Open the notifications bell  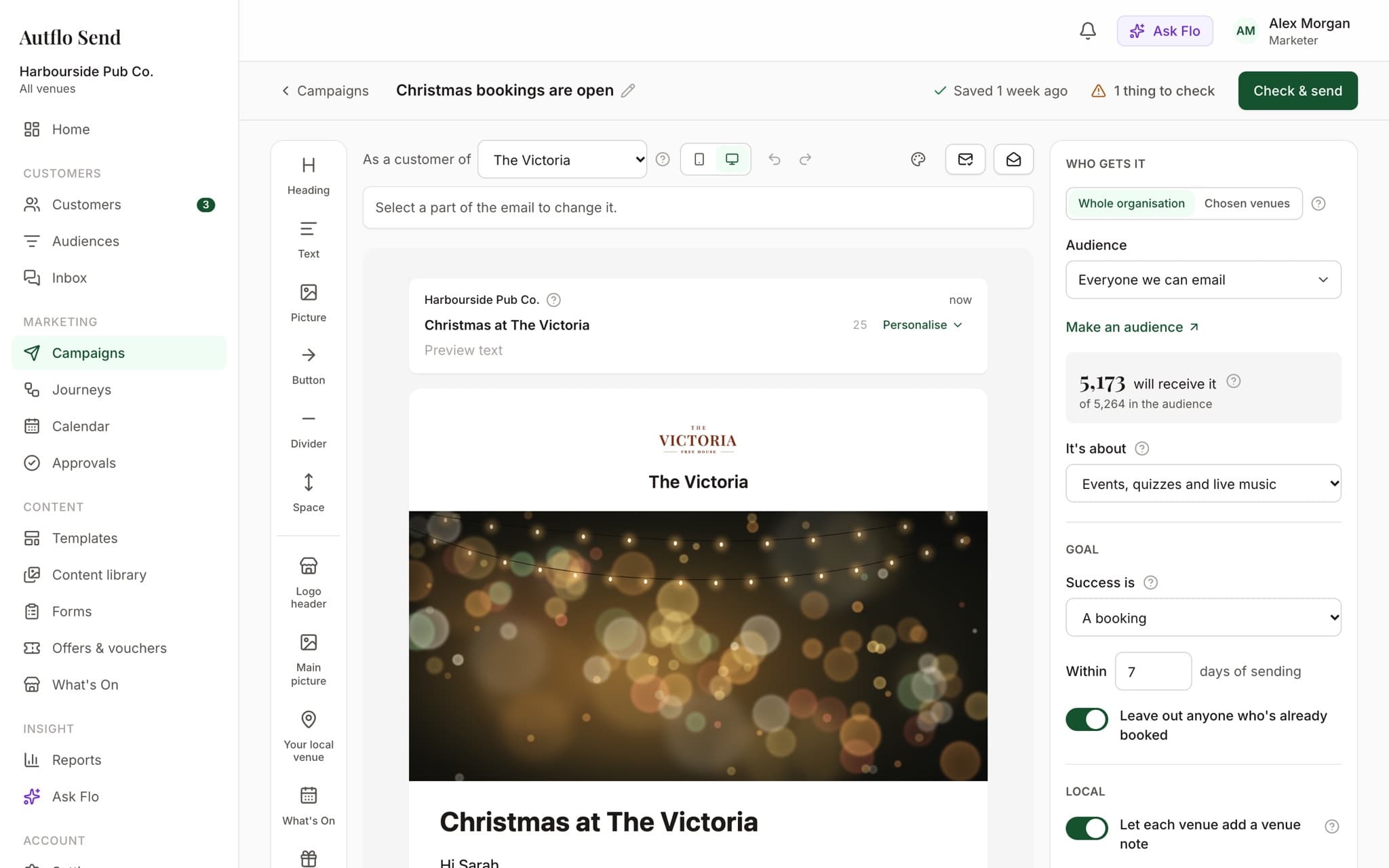(1088, 31)
